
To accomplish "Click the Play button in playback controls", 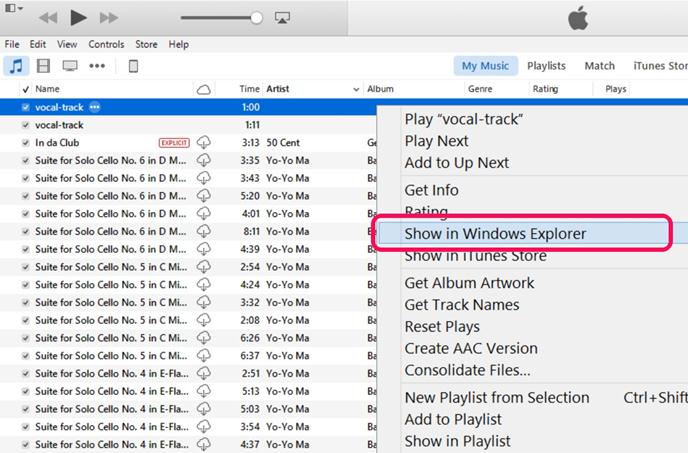I will click(78, 18).
